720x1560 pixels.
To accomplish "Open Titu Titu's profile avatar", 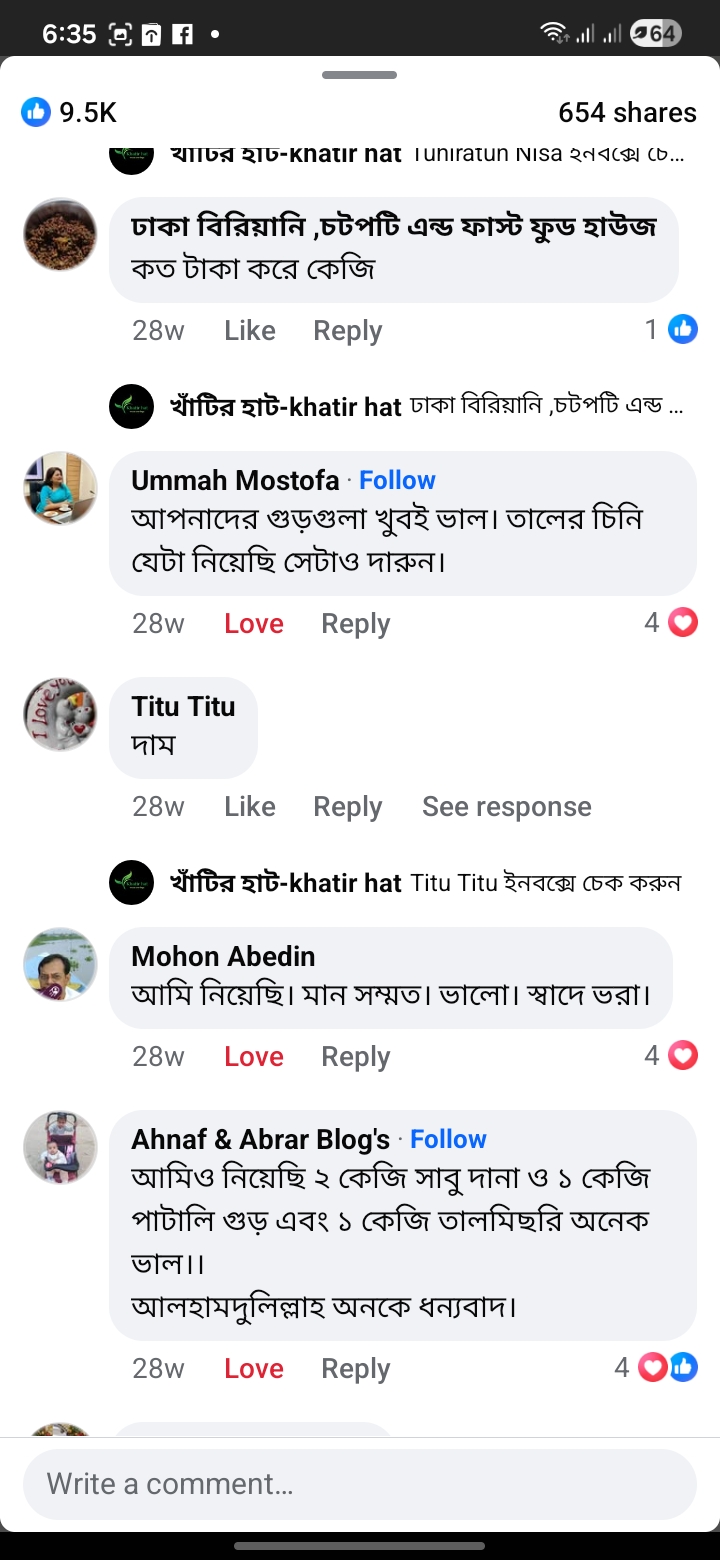I will (x=60, y=714).
